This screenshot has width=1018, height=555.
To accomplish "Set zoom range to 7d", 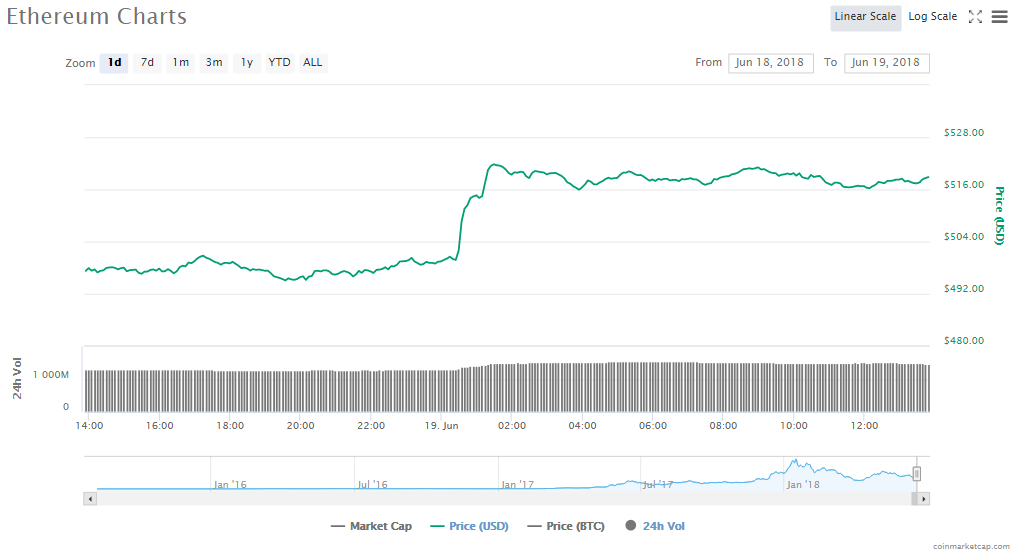I will click(x=147, y=63).
